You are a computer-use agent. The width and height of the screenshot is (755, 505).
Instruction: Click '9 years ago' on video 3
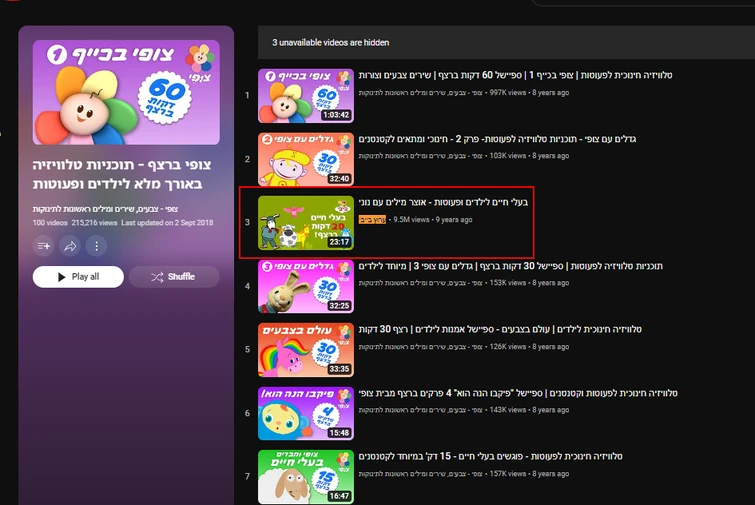coord(454,220)
